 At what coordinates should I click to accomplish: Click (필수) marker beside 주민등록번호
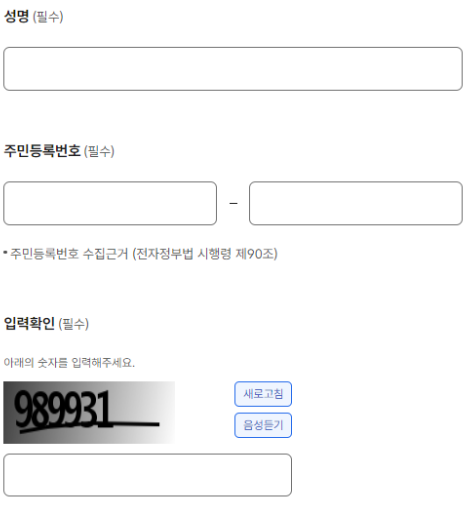99,151
